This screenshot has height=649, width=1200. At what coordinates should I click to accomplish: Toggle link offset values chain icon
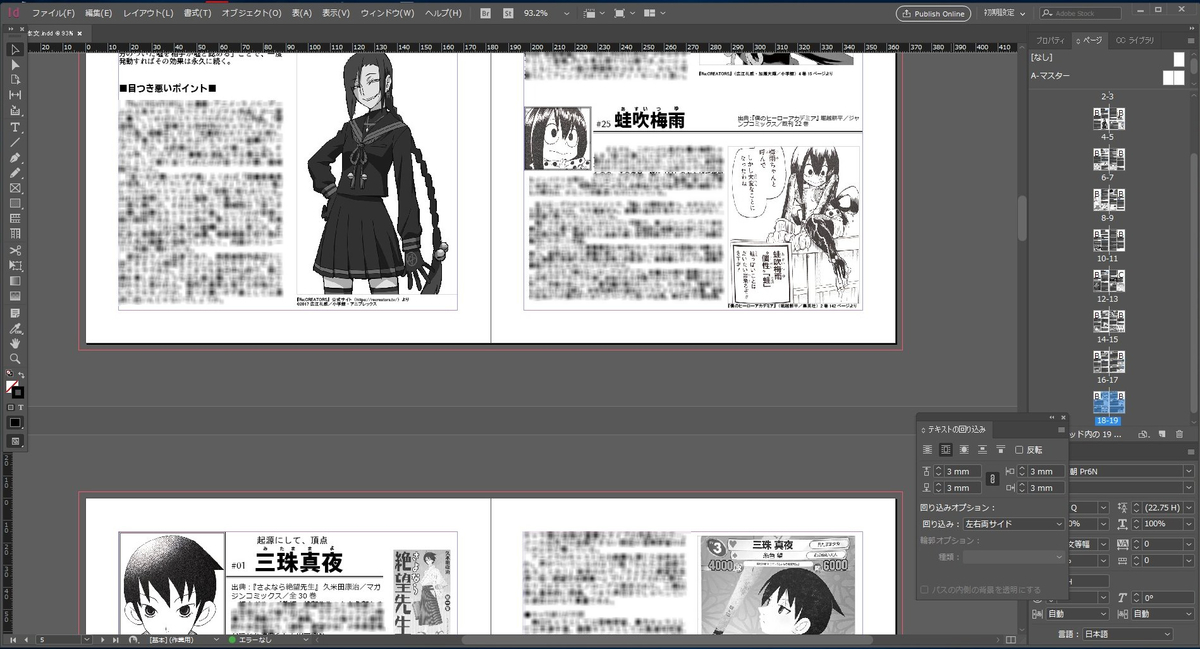pos(992,479)
